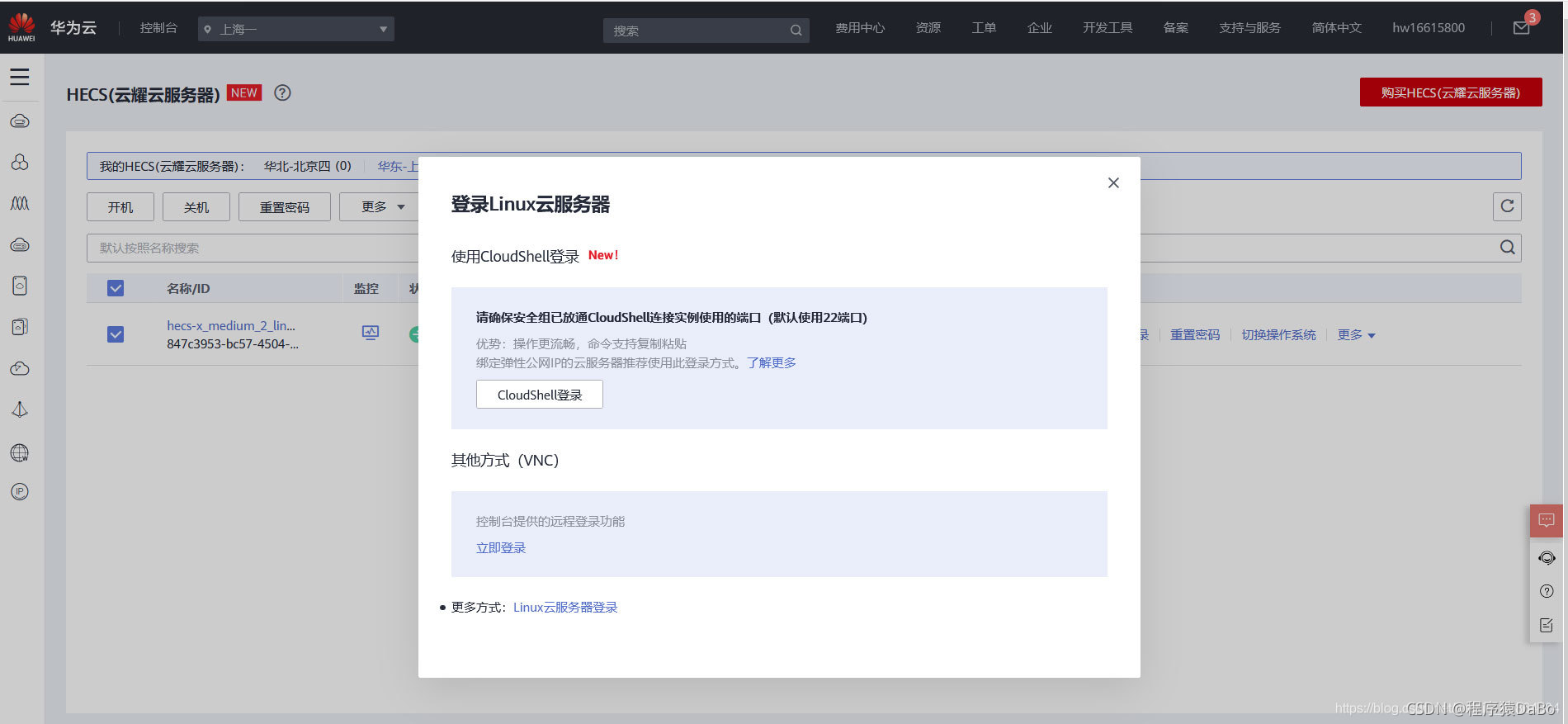Screen dimensions: 1568x724
Task: Open the fourth sidebar cloud disk icon
Action: (20, 245)
